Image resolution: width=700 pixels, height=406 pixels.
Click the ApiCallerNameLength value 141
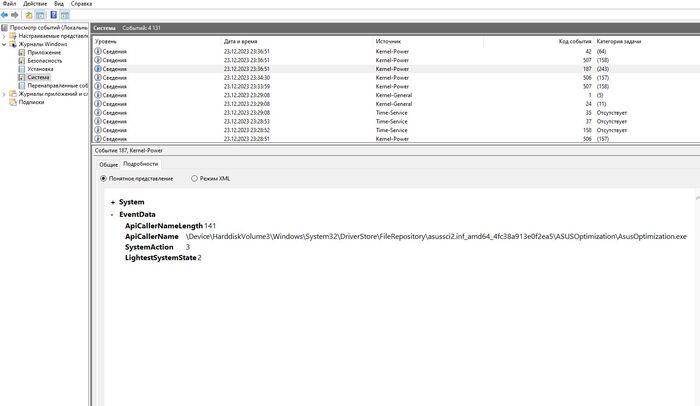[210, 226]
